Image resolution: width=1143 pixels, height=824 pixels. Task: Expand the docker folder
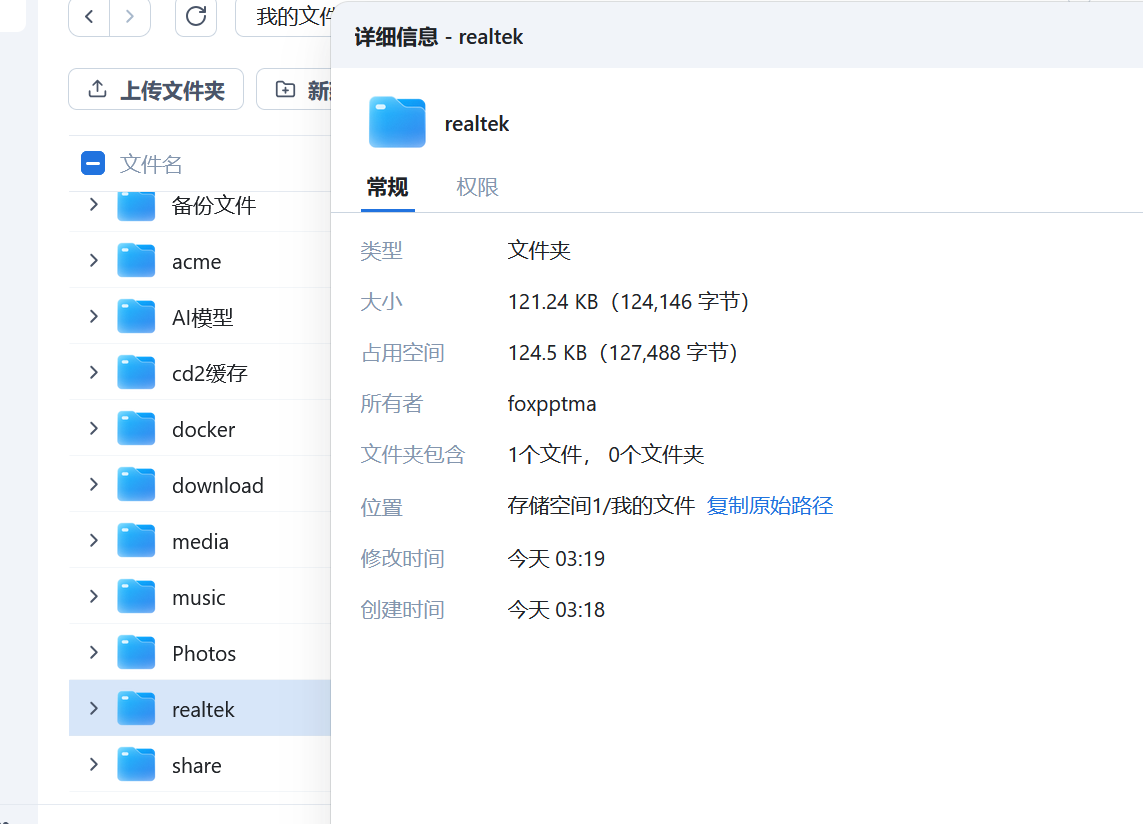(93, 429)
